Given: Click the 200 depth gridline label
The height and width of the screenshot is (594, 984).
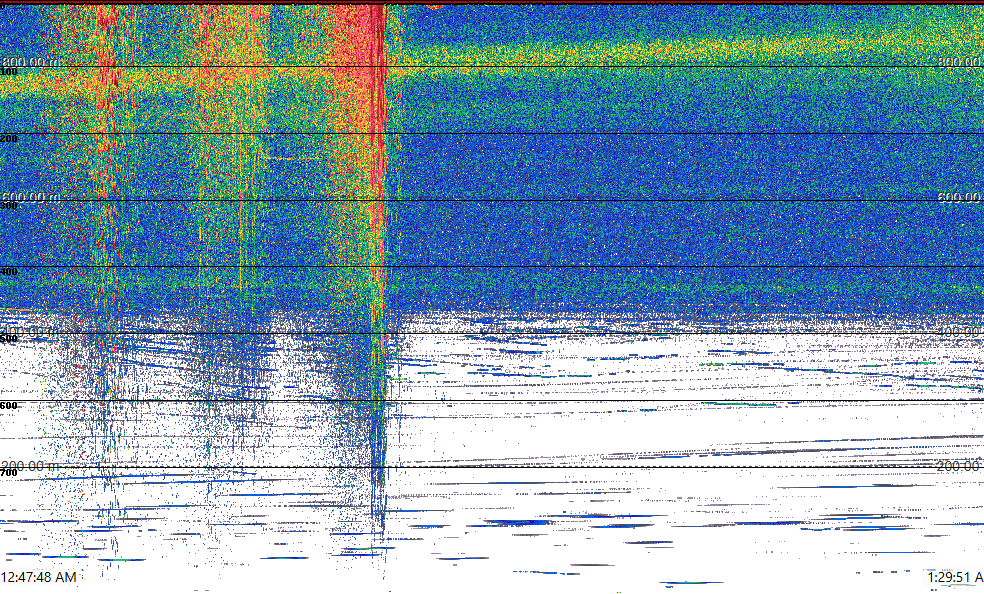Looking at the screenshot, I should [9, 139].
